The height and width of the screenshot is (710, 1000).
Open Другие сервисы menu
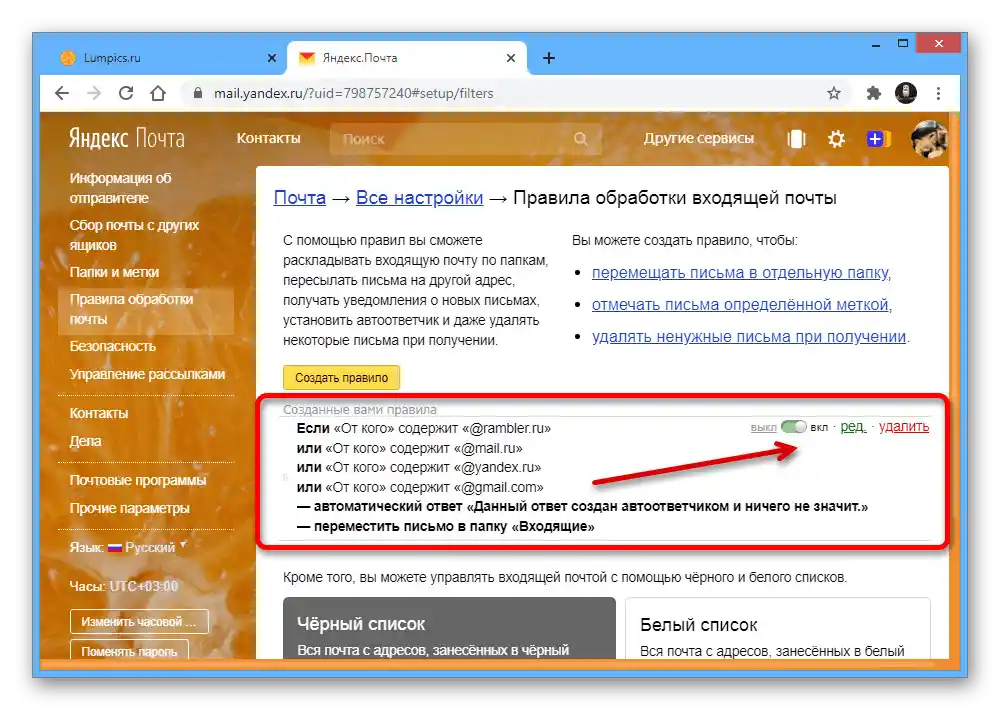[698, 138]
